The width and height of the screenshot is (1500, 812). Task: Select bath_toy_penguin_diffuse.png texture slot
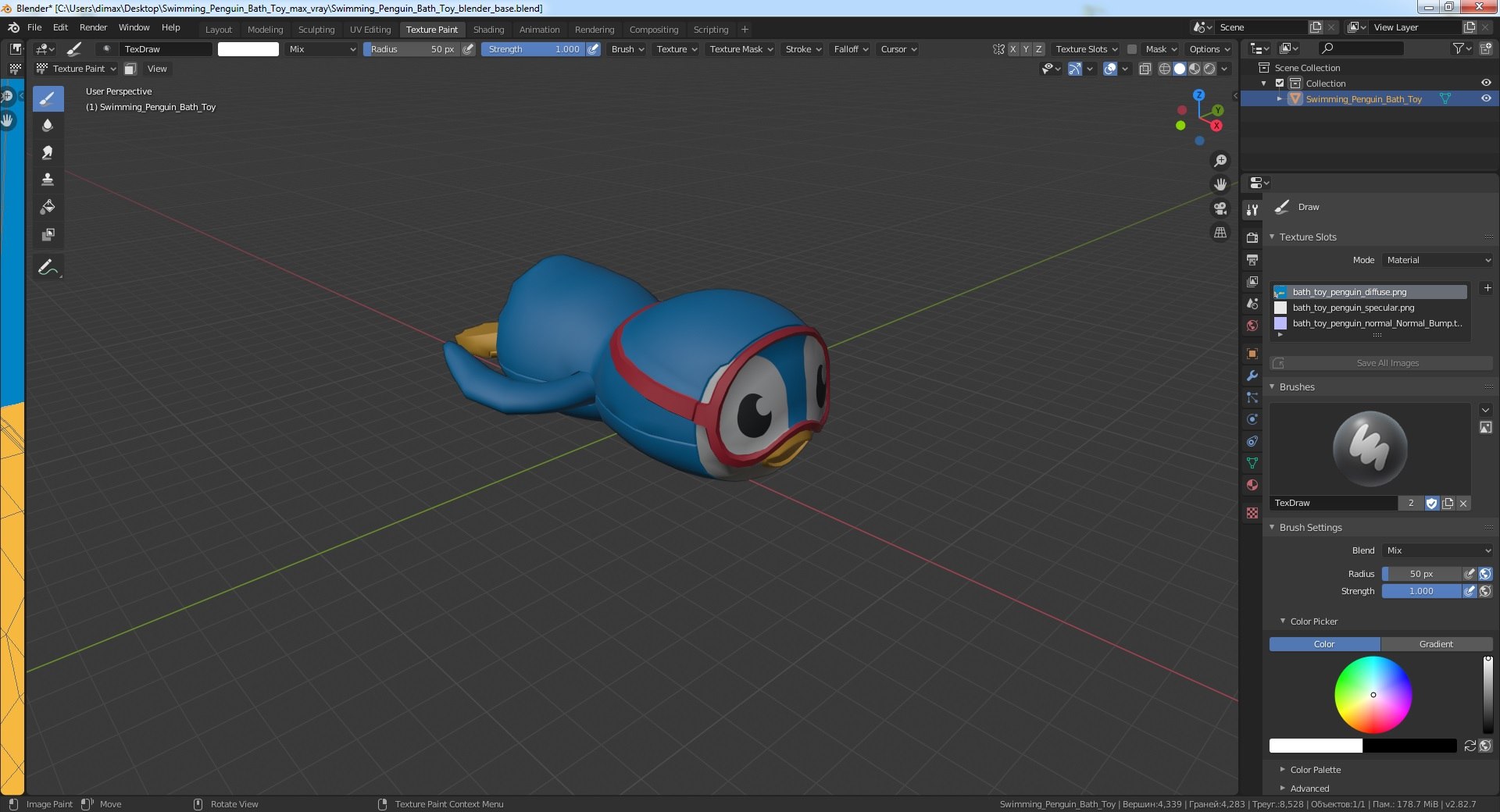pyautogui.click(x=1370, y=292)
